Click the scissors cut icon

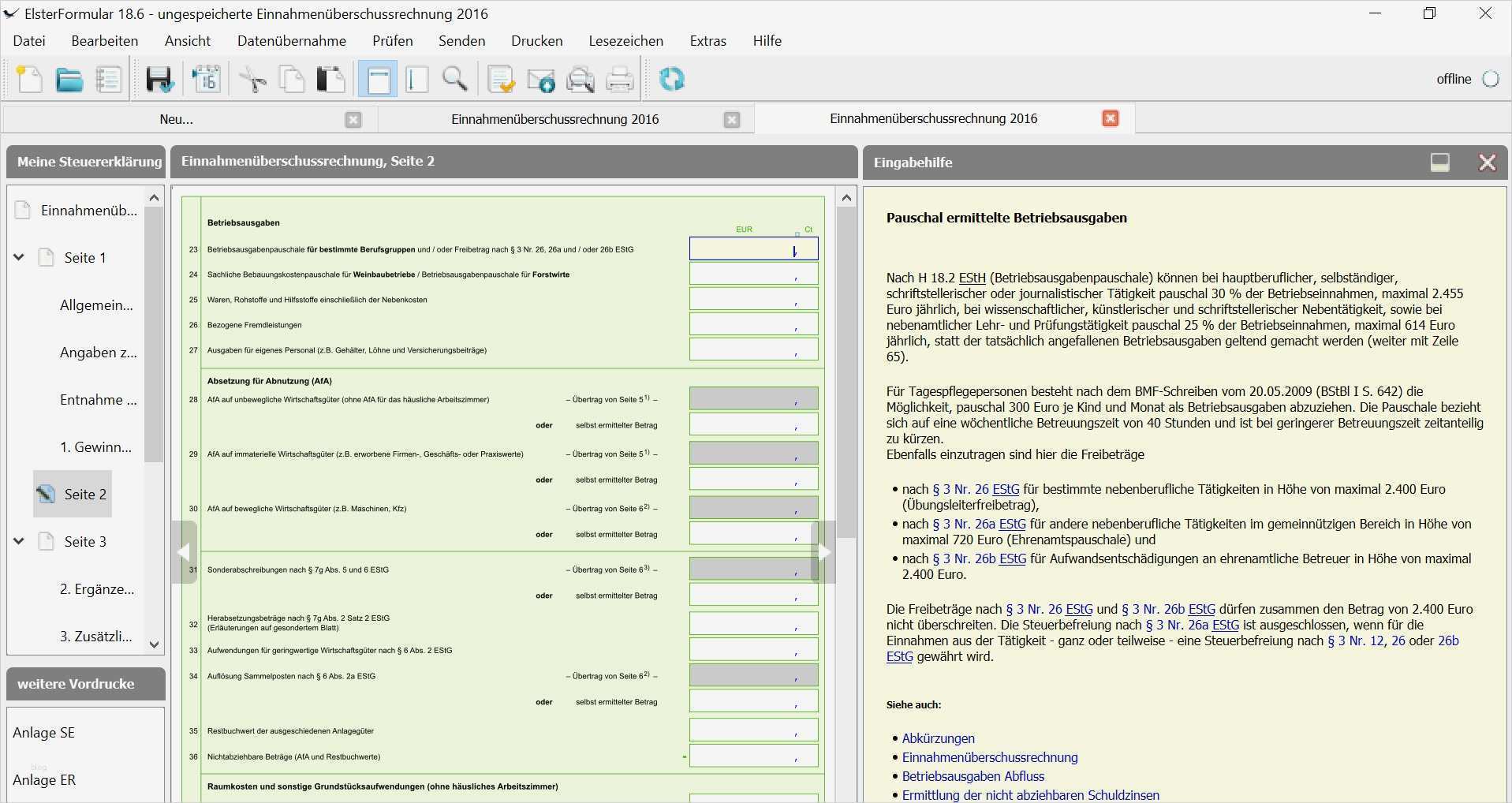252,80
